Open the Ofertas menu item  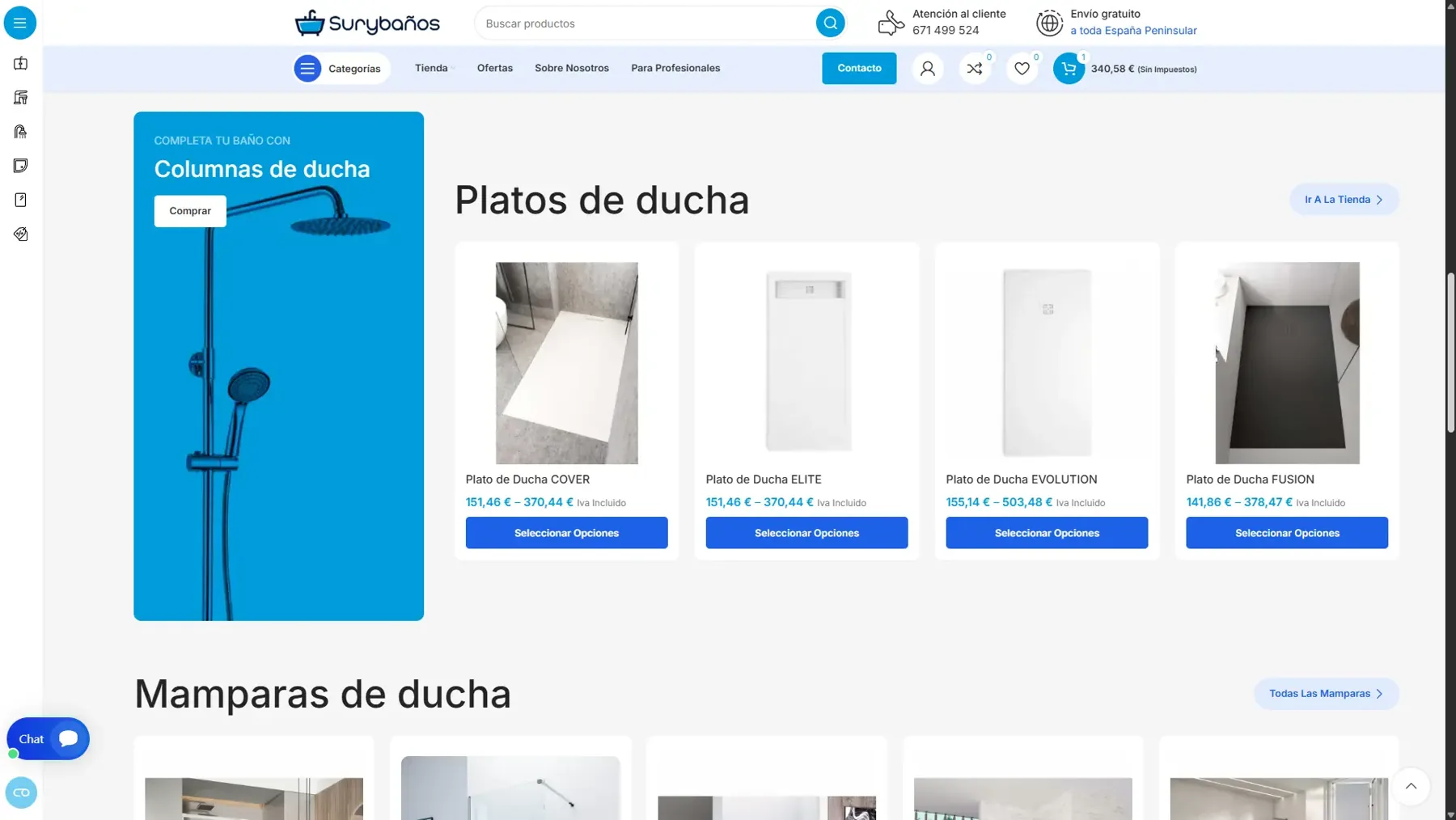(x=495, y=68)
